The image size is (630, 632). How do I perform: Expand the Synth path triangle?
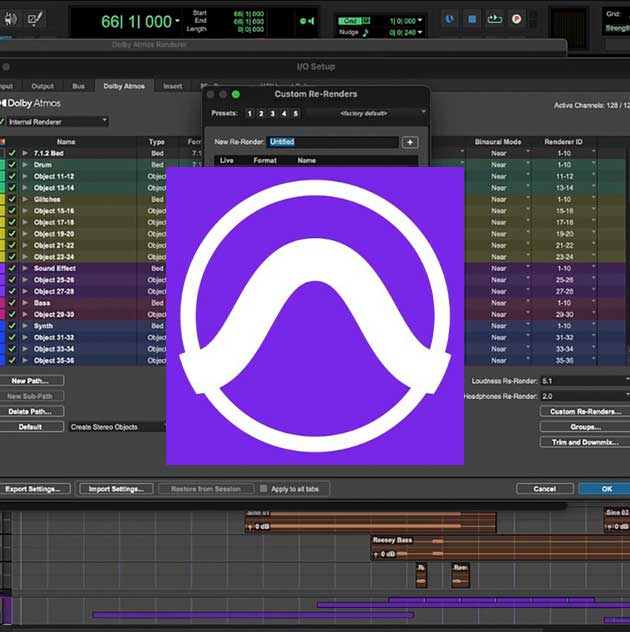25,326
